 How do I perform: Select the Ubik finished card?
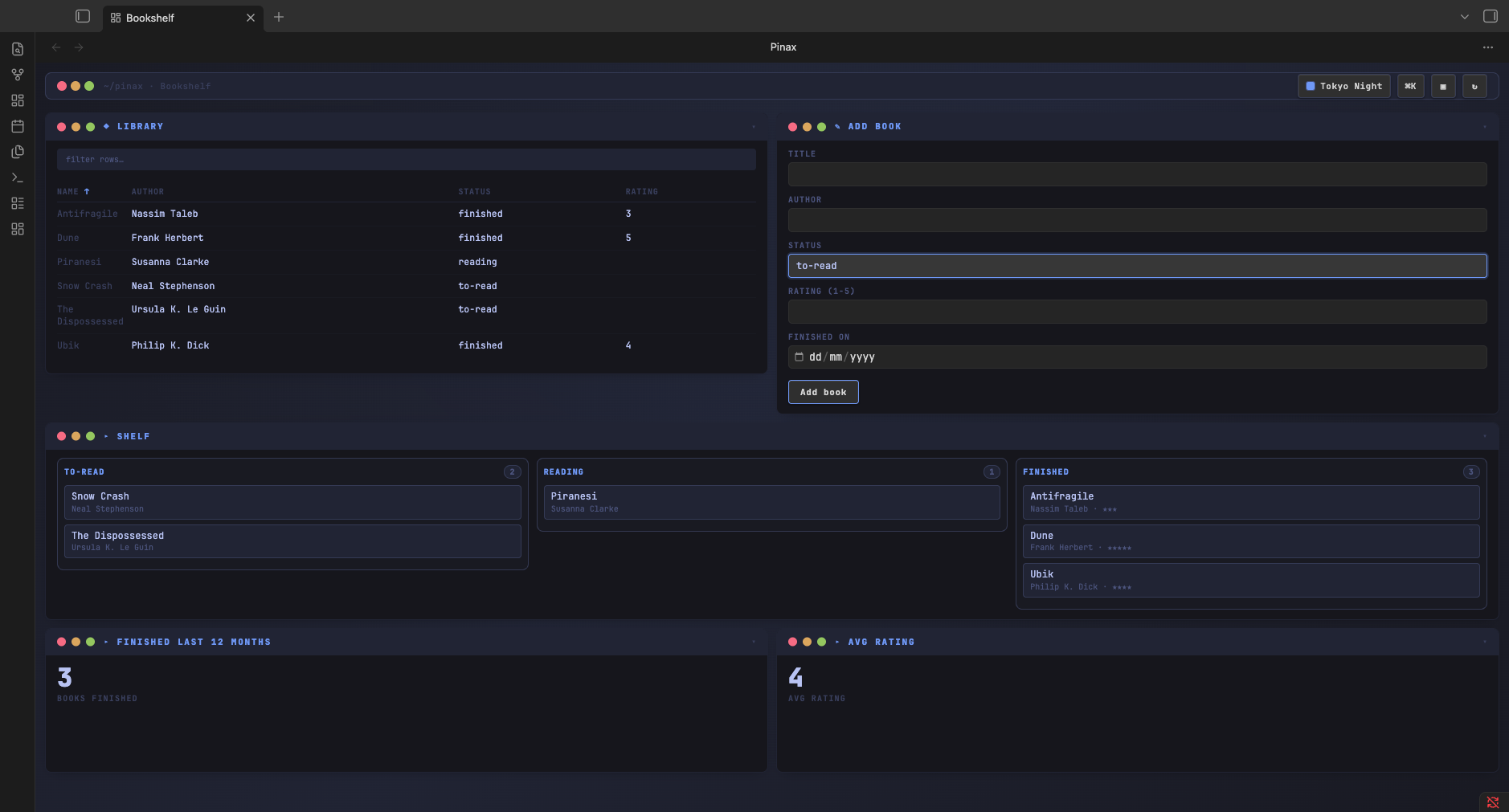tap(1251, 580)
